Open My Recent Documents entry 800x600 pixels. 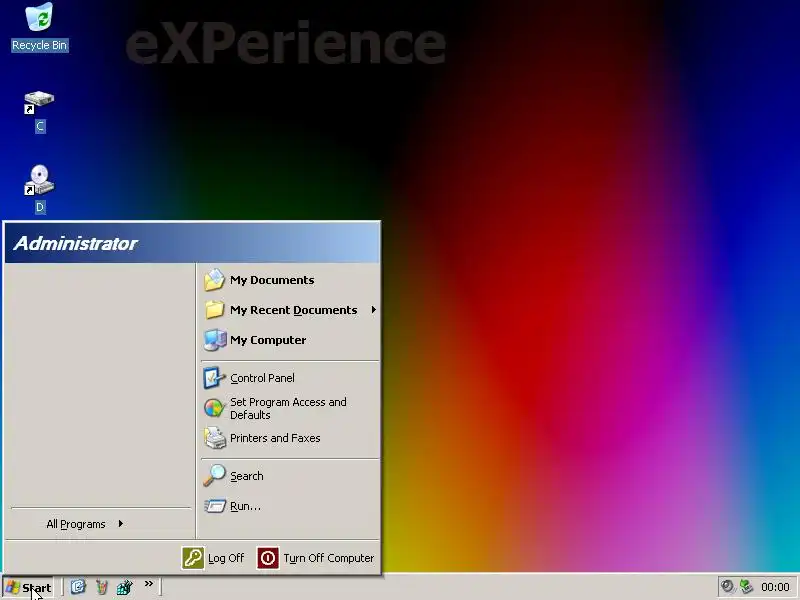290,310
